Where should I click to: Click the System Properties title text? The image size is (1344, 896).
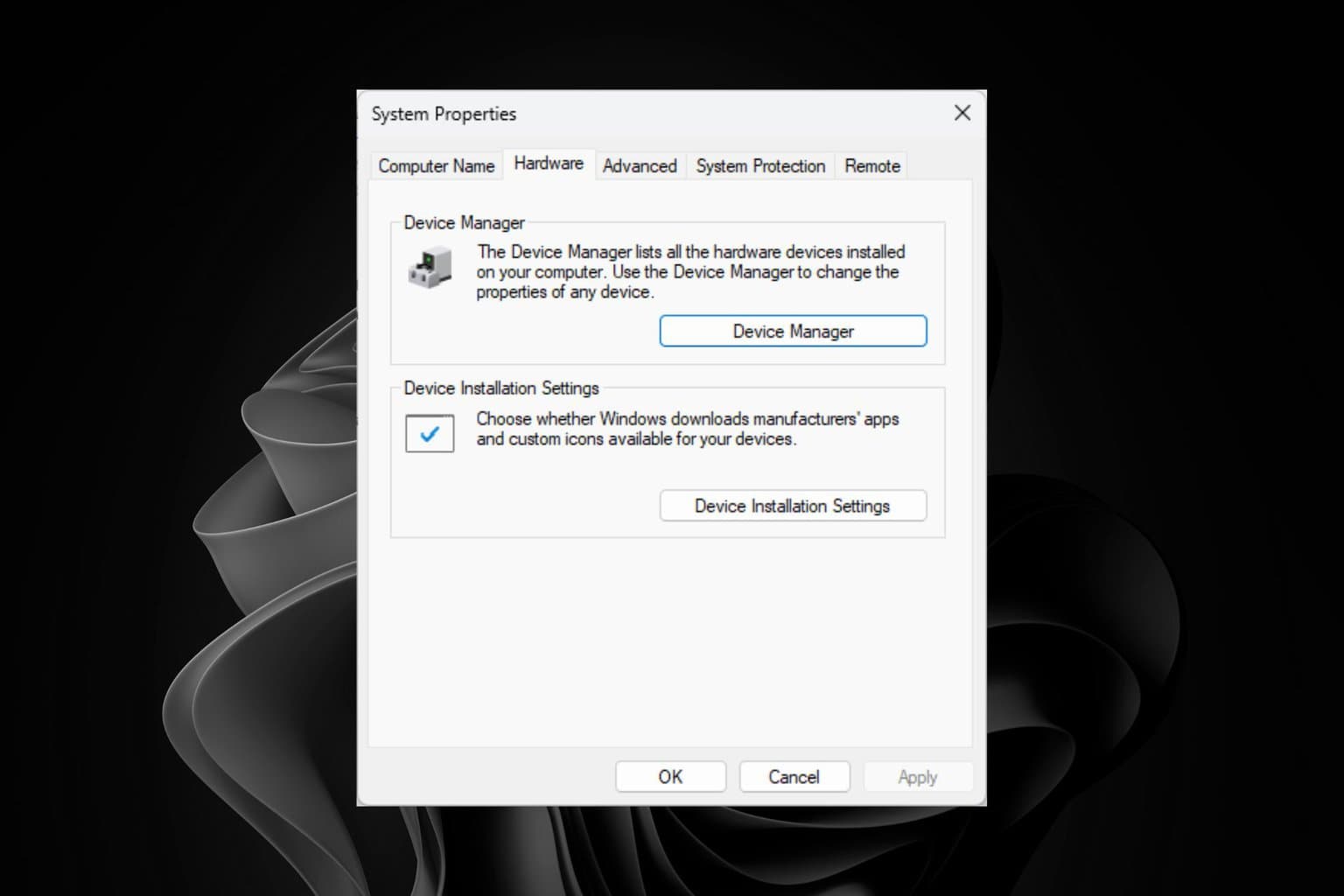(444, 114)
